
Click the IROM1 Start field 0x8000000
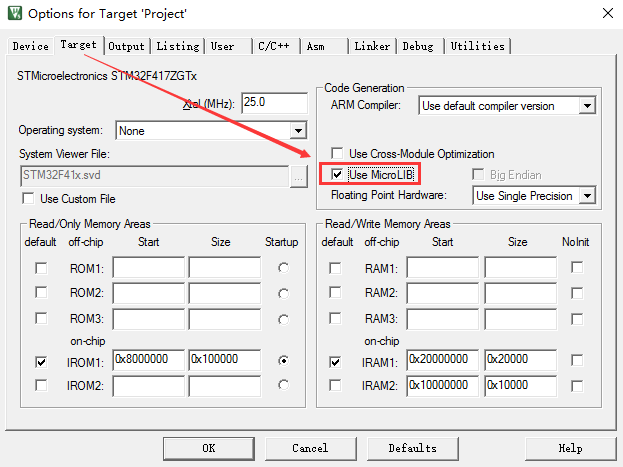149,360
